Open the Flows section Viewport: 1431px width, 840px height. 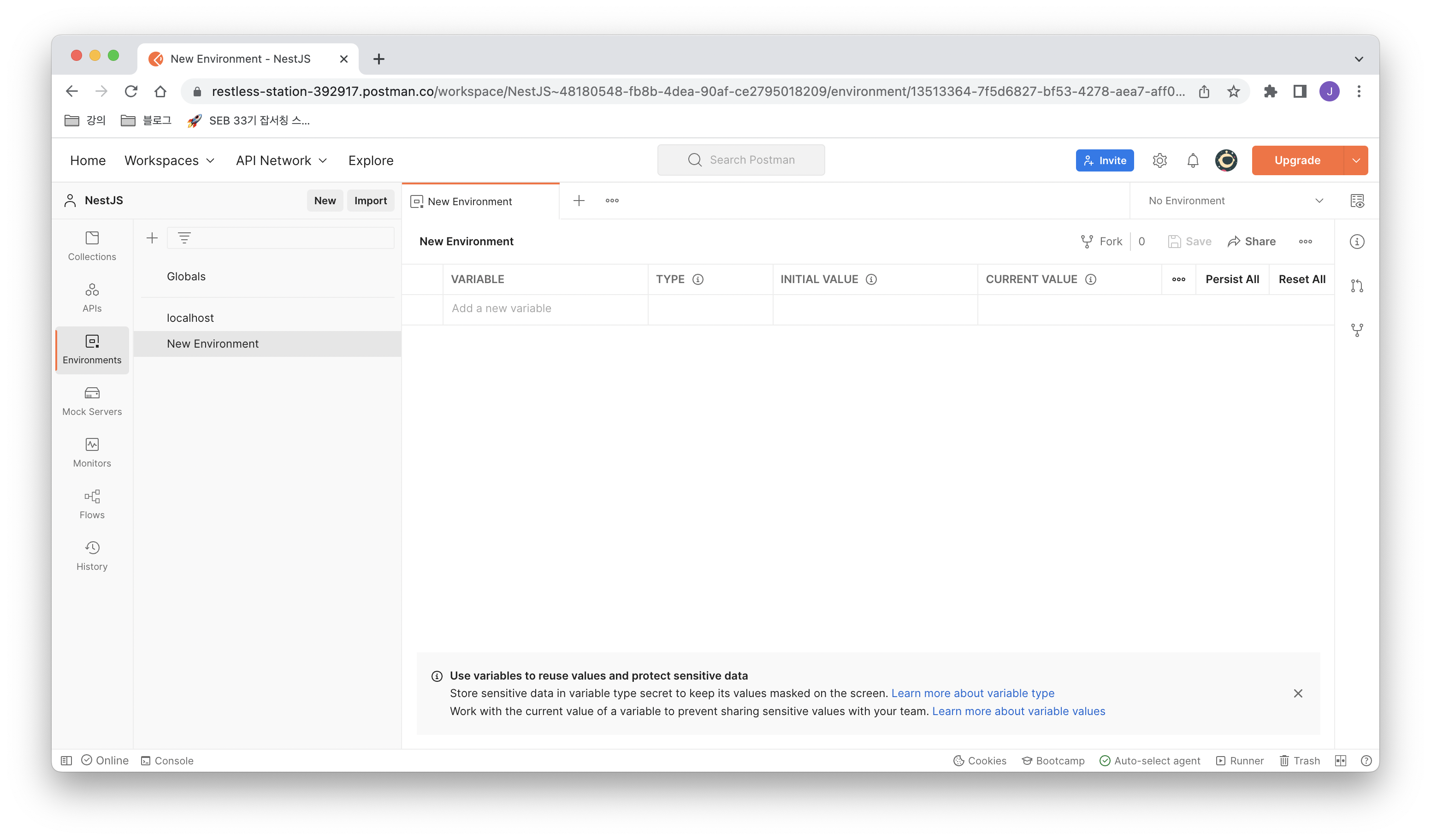click(92, 504)
